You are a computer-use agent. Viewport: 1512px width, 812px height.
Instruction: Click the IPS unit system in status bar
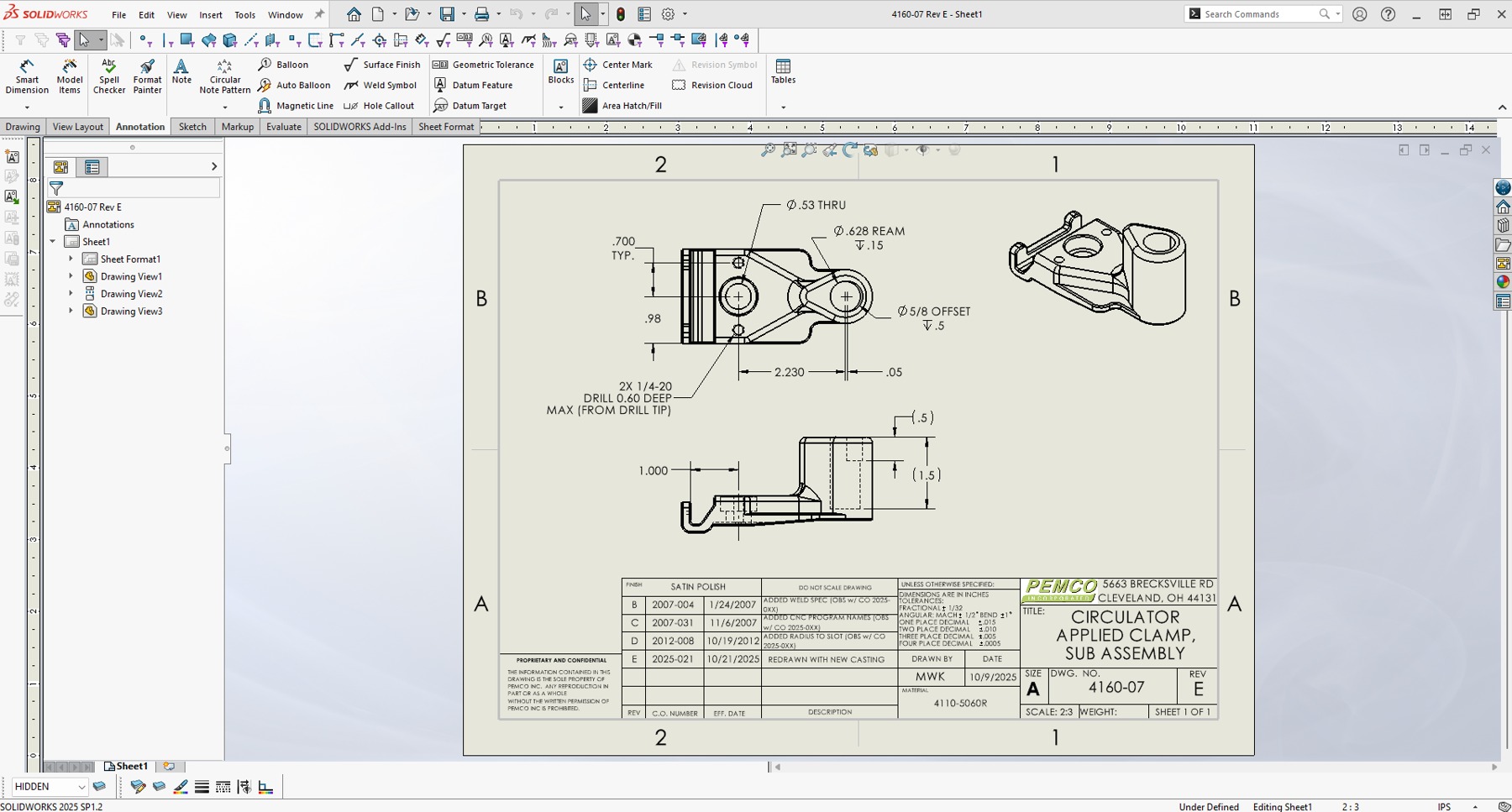tap(1444, 806)
